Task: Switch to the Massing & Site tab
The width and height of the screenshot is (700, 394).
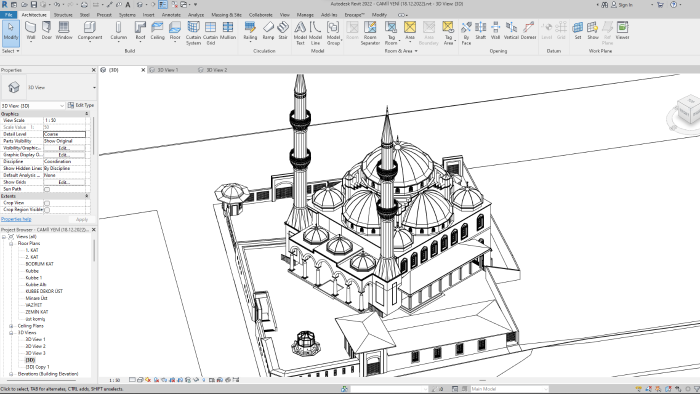Action: 226,15
